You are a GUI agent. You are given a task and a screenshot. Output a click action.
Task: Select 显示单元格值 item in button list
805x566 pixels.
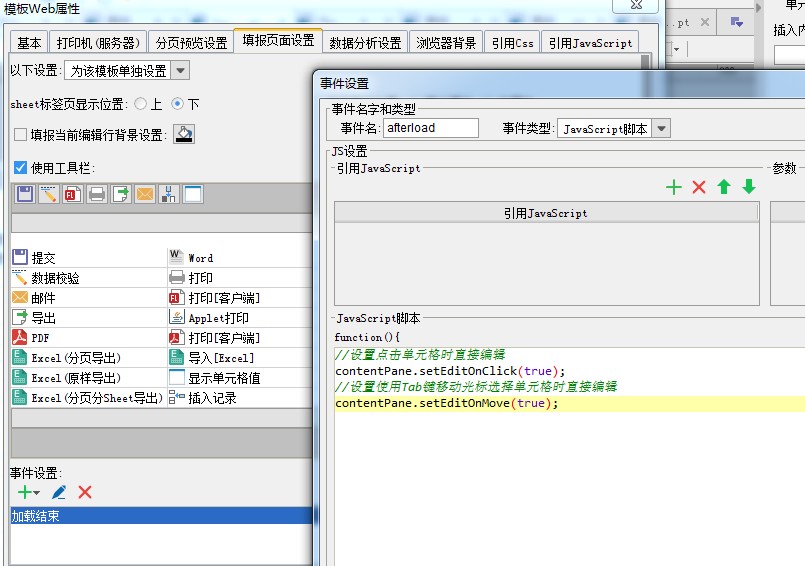click(x=240, y=378)
